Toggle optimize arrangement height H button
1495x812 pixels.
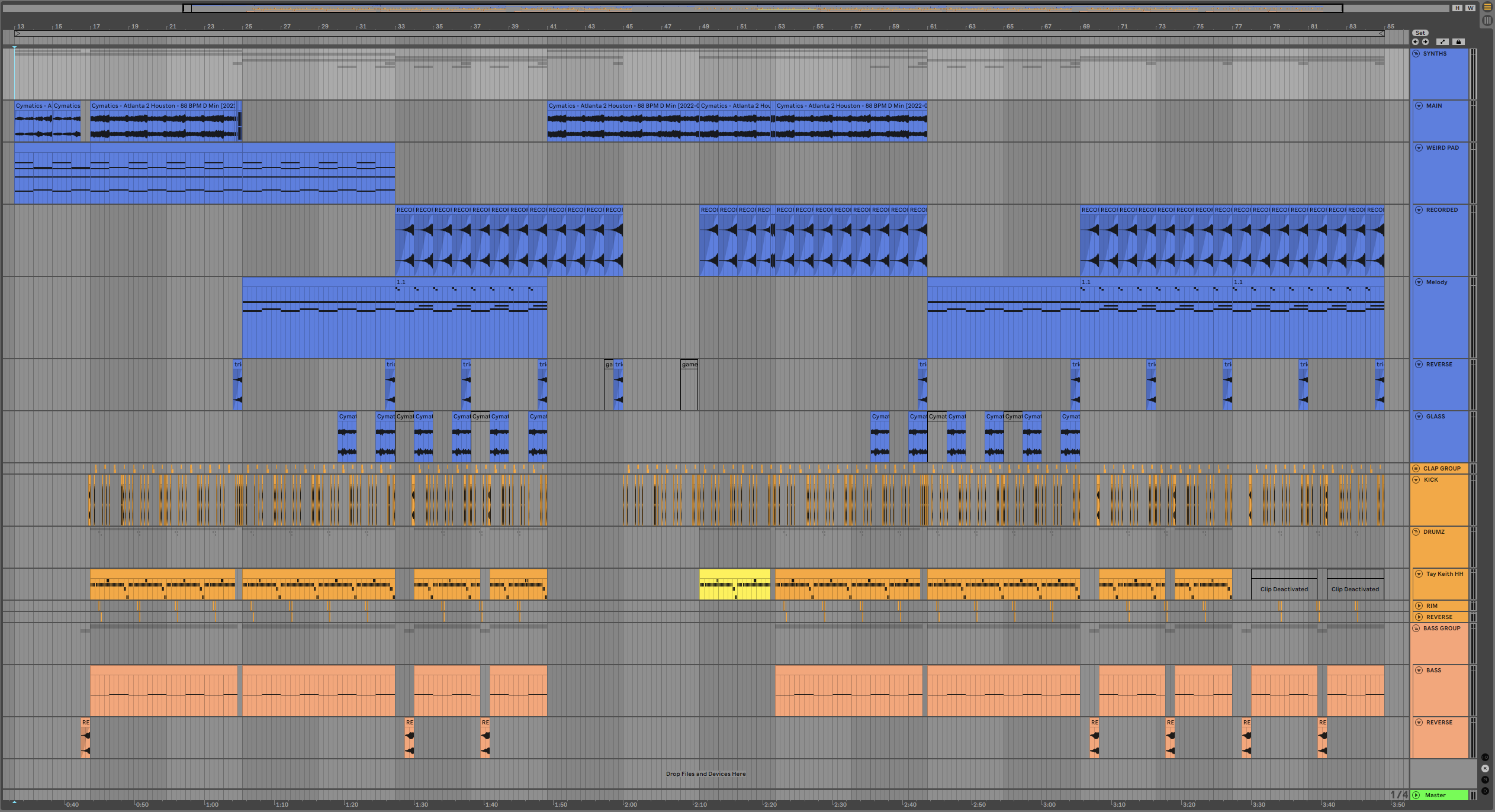(x=1457, y=8)
